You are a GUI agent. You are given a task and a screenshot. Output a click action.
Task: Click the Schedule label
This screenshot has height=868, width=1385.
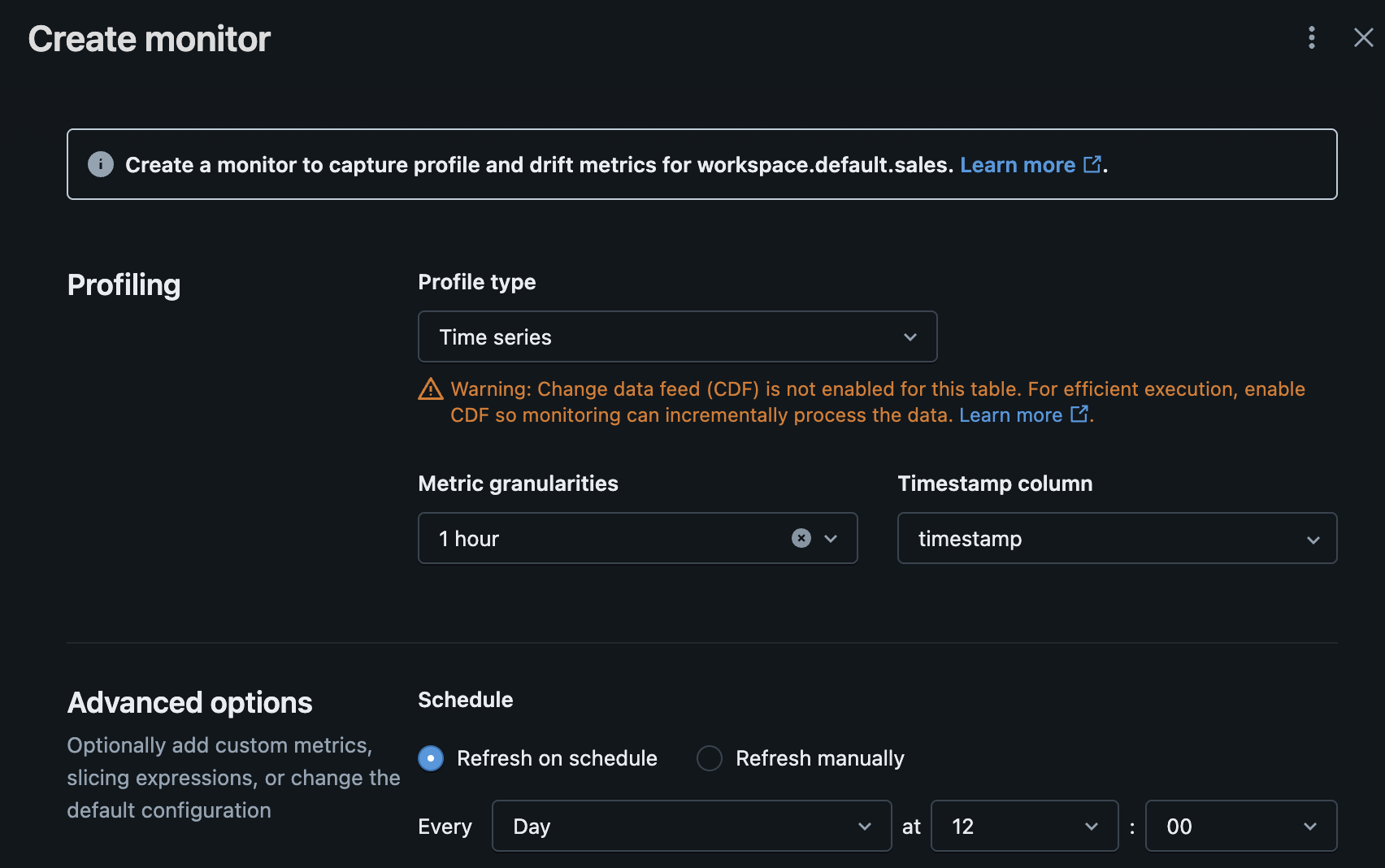(465, 700)
